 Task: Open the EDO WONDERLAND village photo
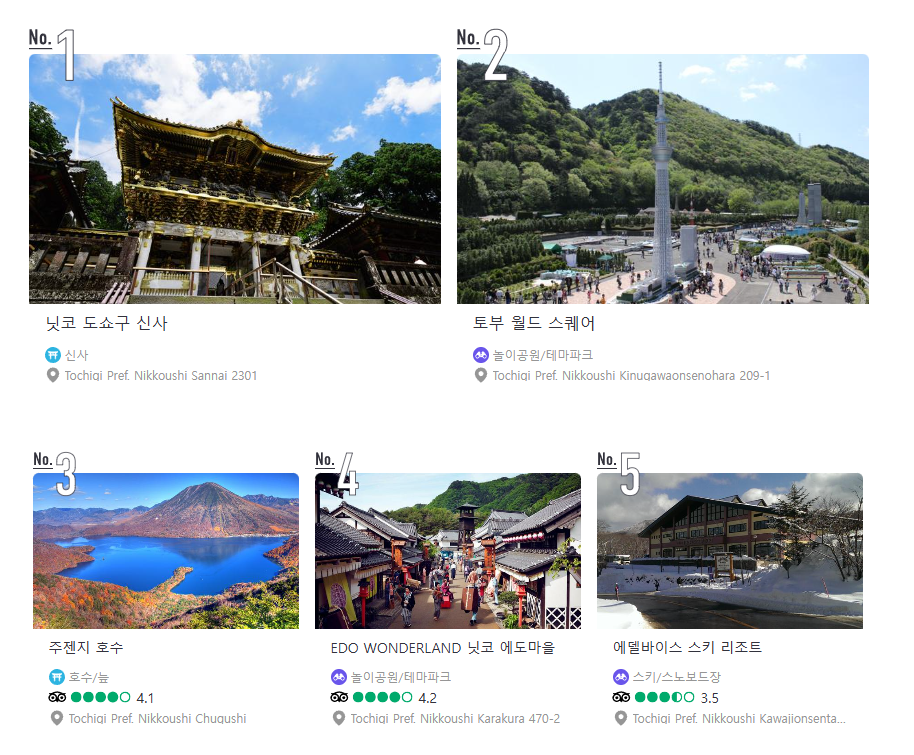448,551
